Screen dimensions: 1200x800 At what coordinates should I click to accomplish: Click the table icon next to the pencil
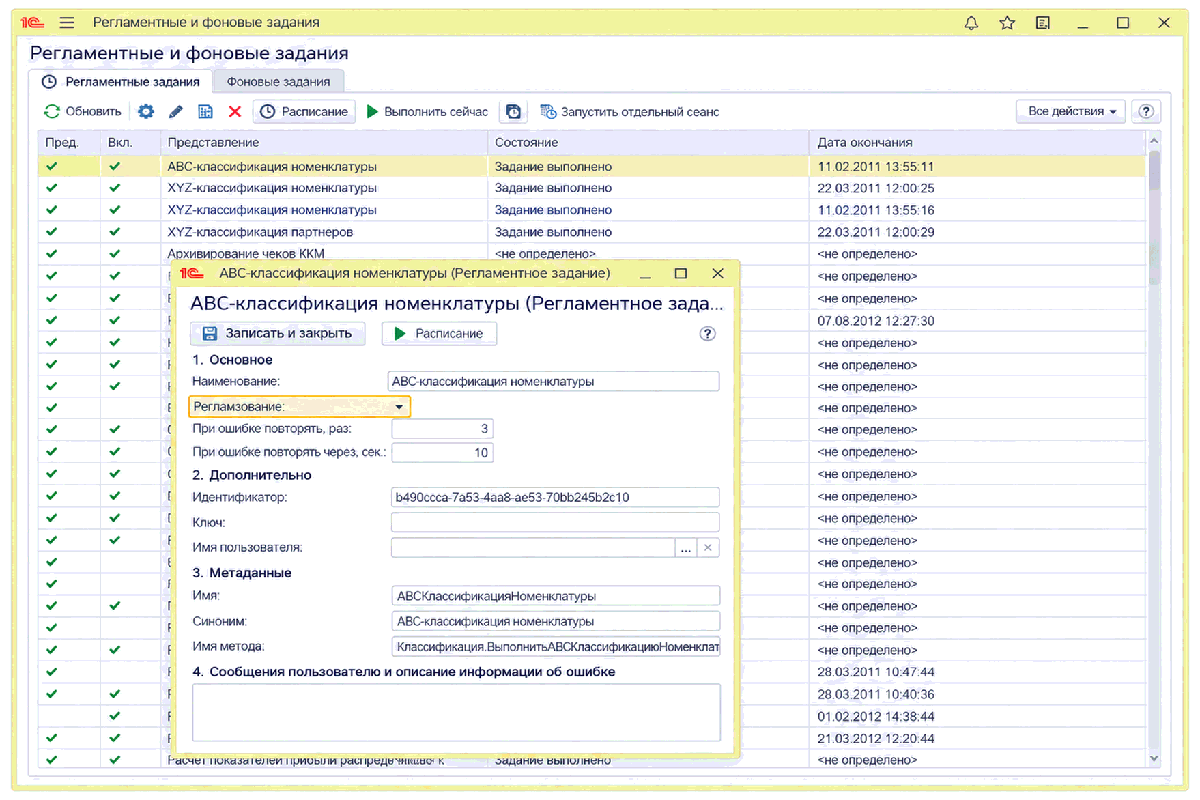click(x=205, y=112)
